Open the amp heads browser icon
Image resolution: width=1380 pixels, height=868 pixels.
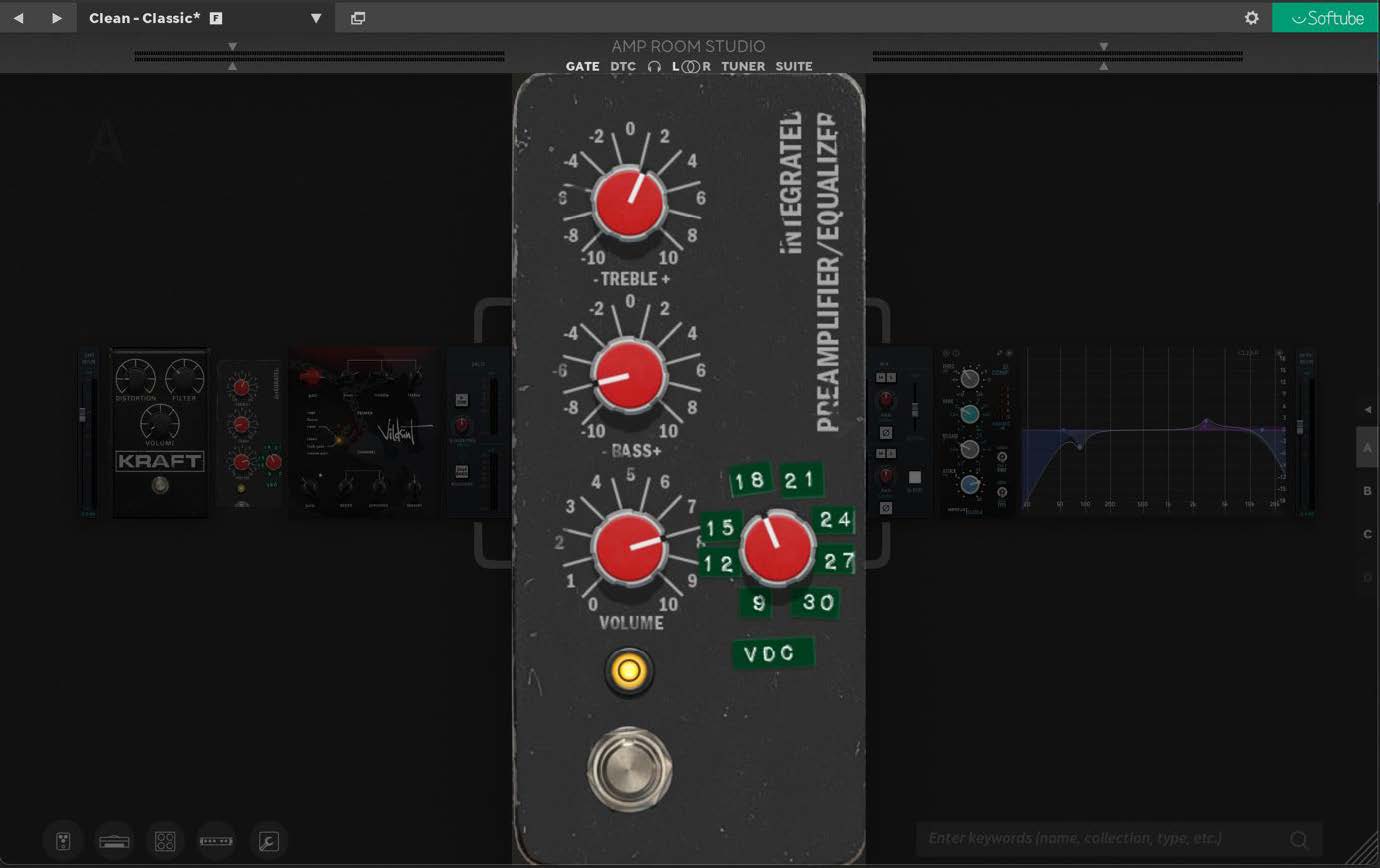coord(114,841)
